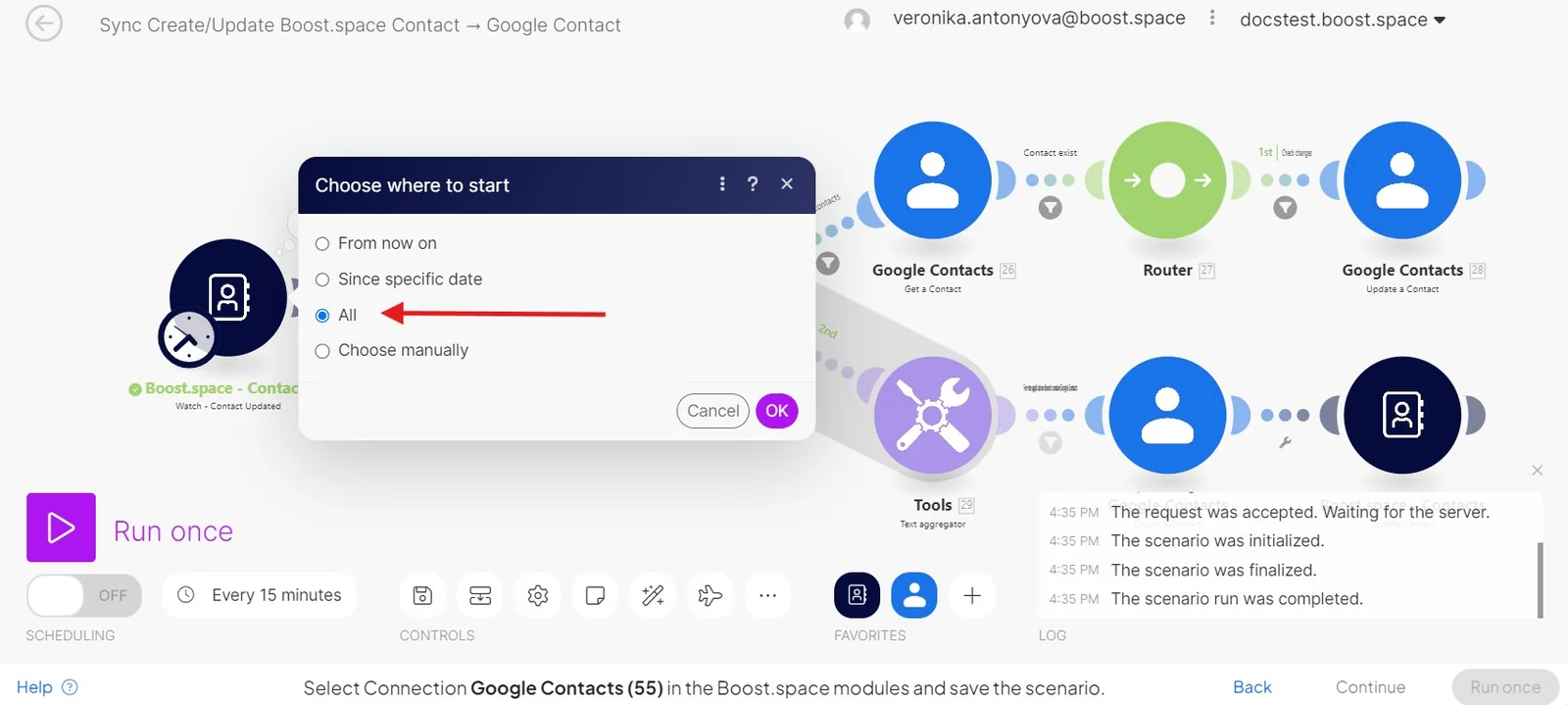
Task: Click the scenario title text
Action: point(360,25)
